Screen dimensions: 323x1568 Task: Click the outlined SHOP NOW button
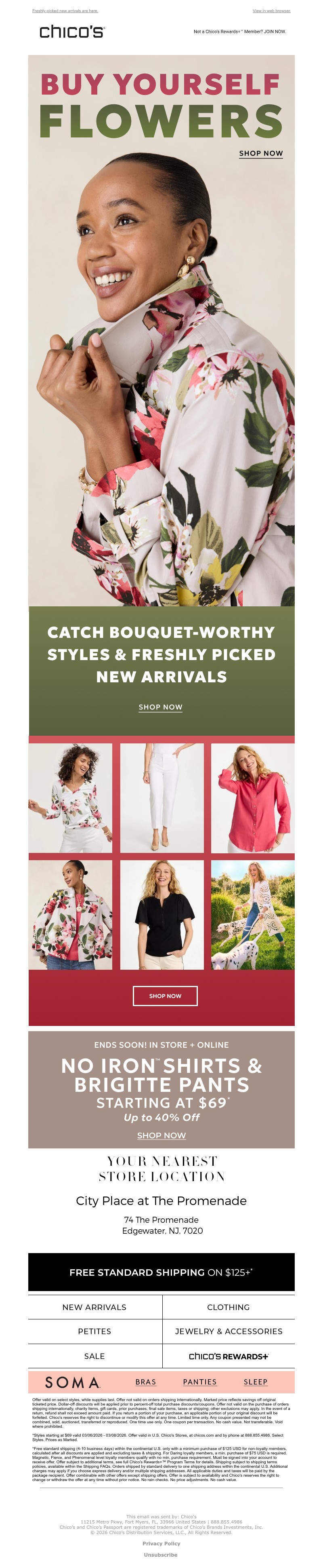(166, 996)
